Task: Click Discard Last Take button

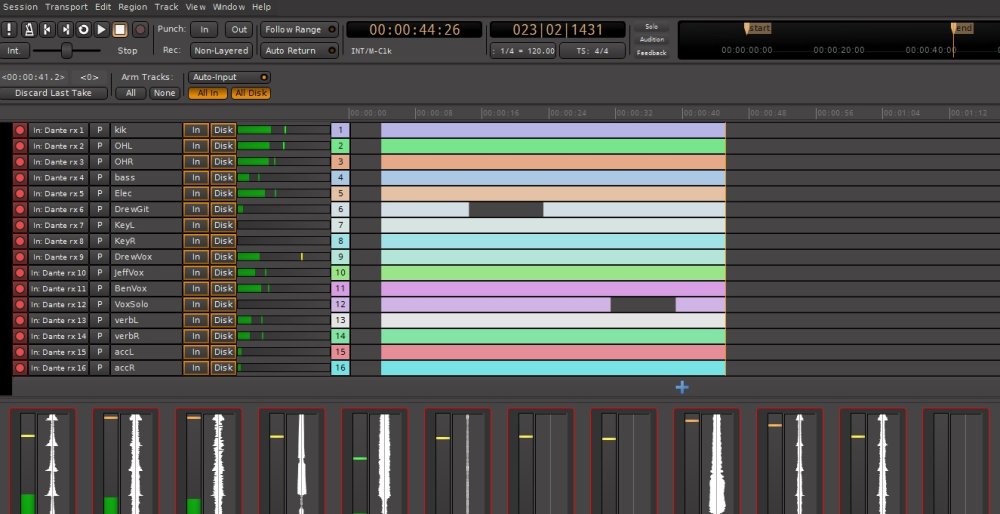Action: pyautogui.click(x=53, y=93)
